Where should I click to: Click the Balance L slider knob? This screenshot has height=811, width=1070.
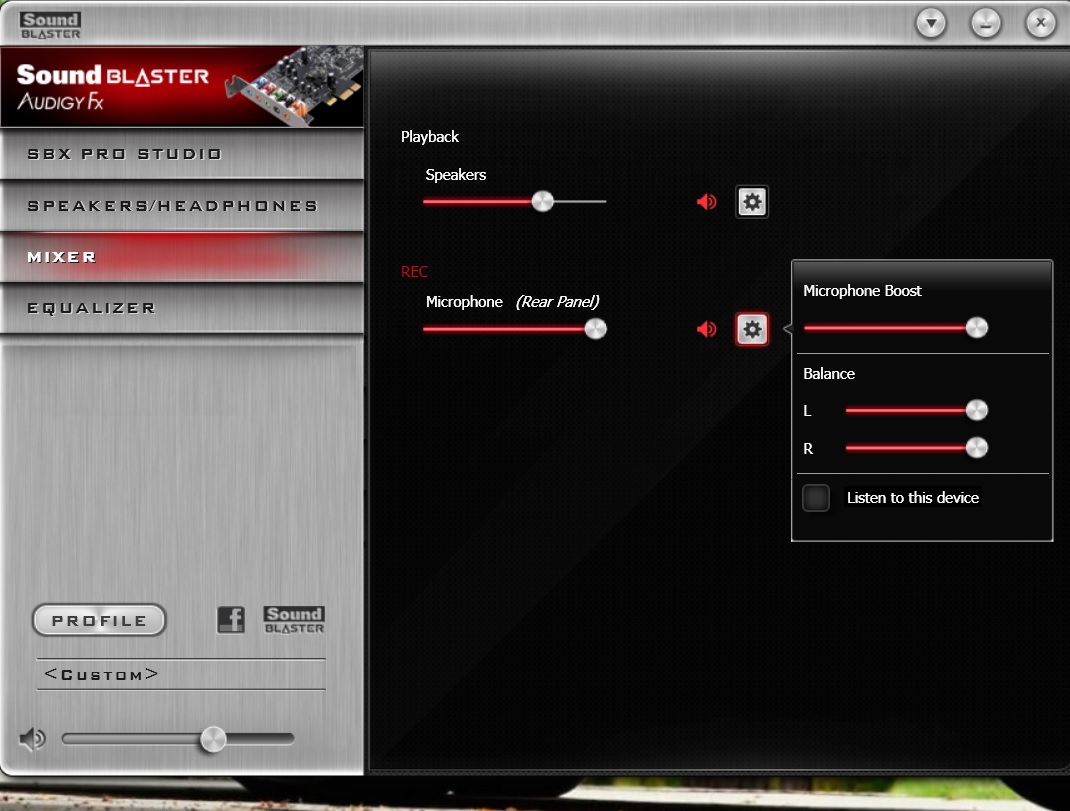[x=977, y=410]
